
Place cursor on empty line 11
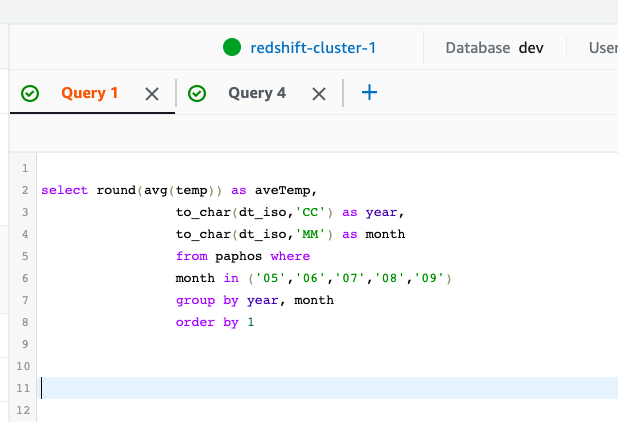[300, 388]
